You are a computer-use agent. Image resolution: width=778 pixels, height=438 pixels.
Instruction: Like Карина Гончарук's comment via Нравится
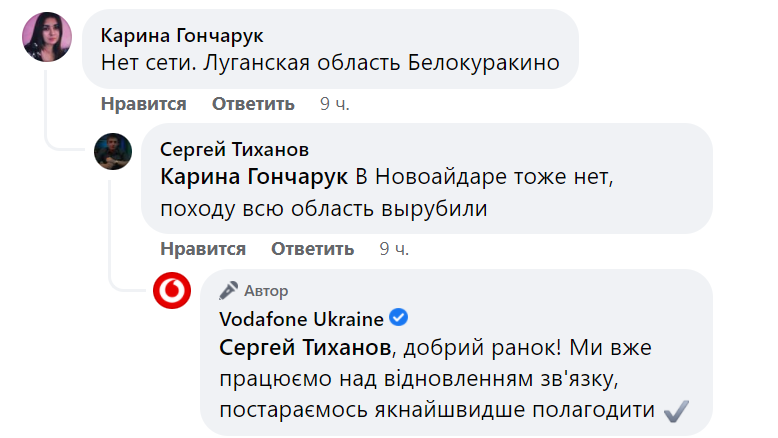tap(143, 104)
